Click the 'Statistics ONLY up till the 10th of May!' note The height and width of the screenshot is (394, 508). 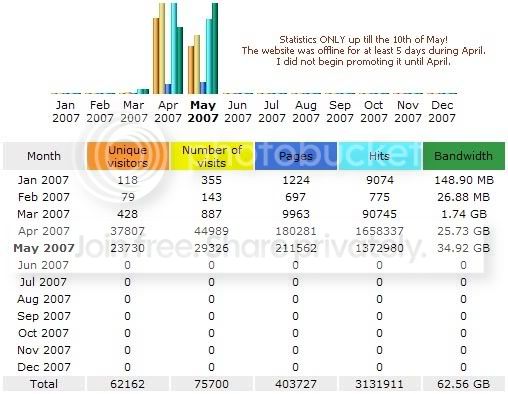363,40
